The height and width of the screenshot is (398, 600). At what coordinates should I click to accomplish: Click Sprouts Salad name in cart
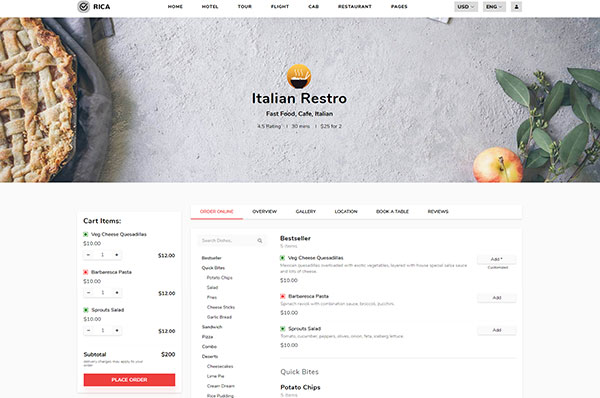click(108, 310)
